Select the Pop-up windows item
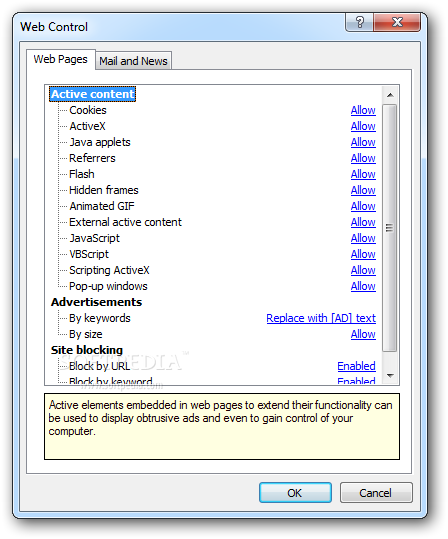The height and width of the screenshot is (539, 448). click(108, 286)
